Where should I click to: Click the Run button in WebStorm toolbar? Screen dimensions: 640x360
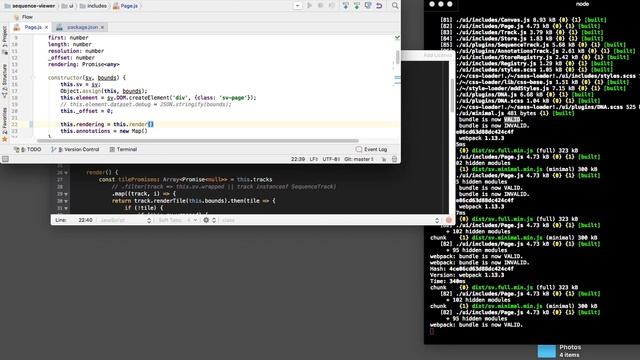coord(309,6)
